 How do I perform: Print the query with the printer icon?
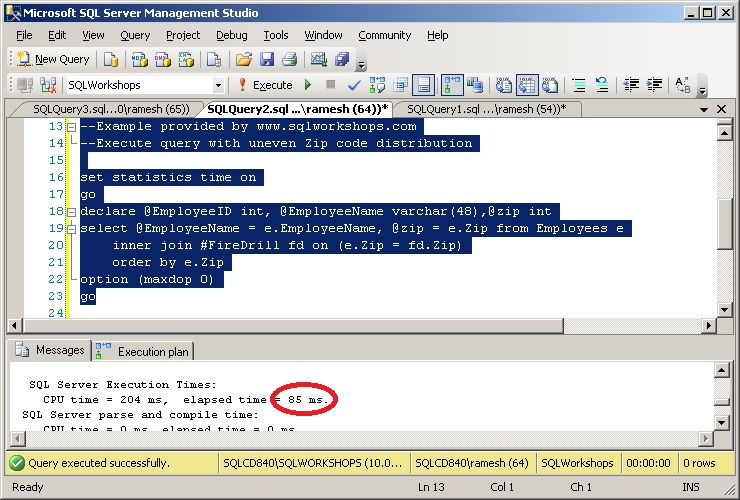point(289,59)
